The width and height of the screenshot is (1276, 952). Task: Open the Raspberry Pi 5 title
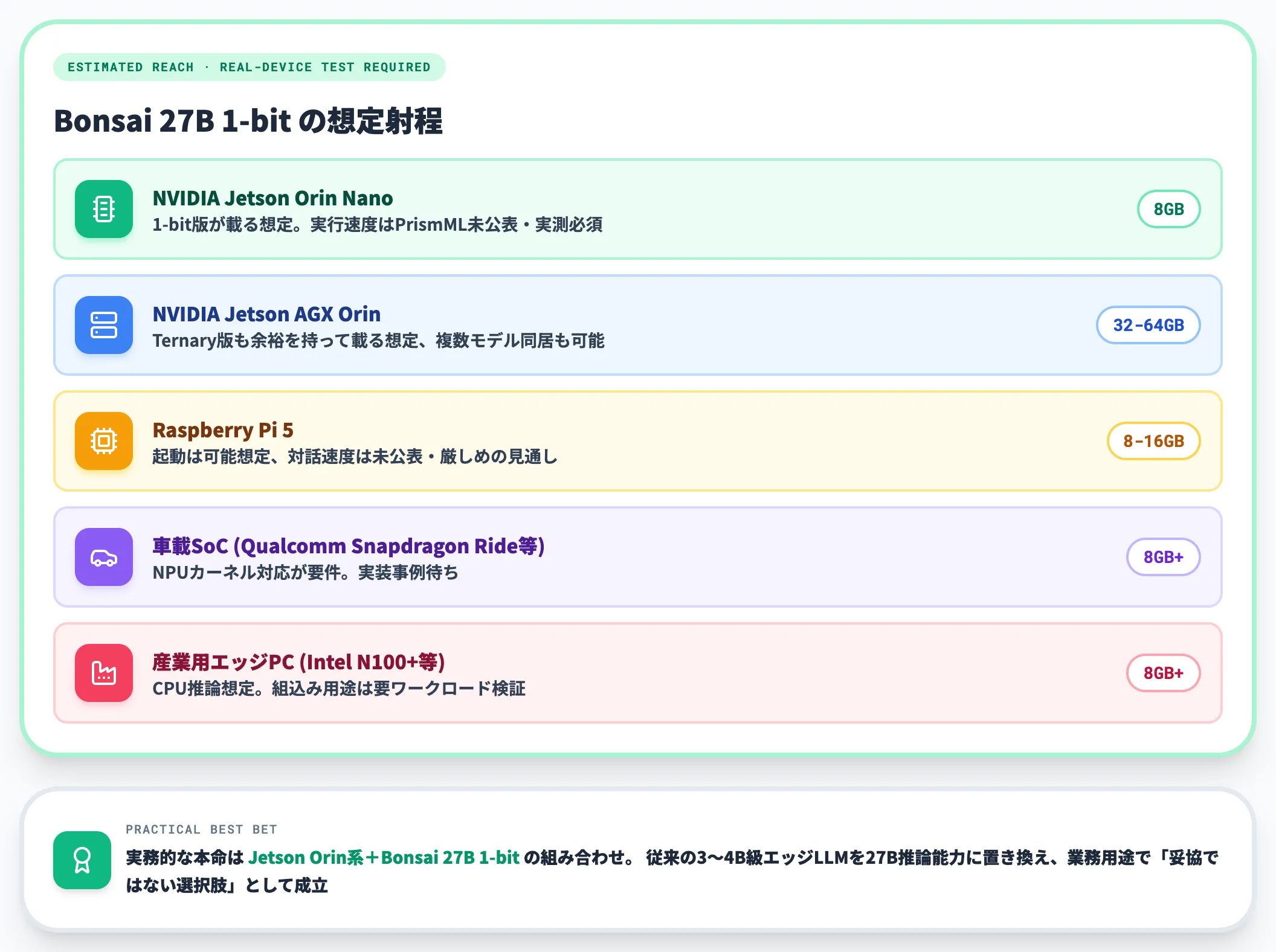pyautogui.click(x=223, y=430)
